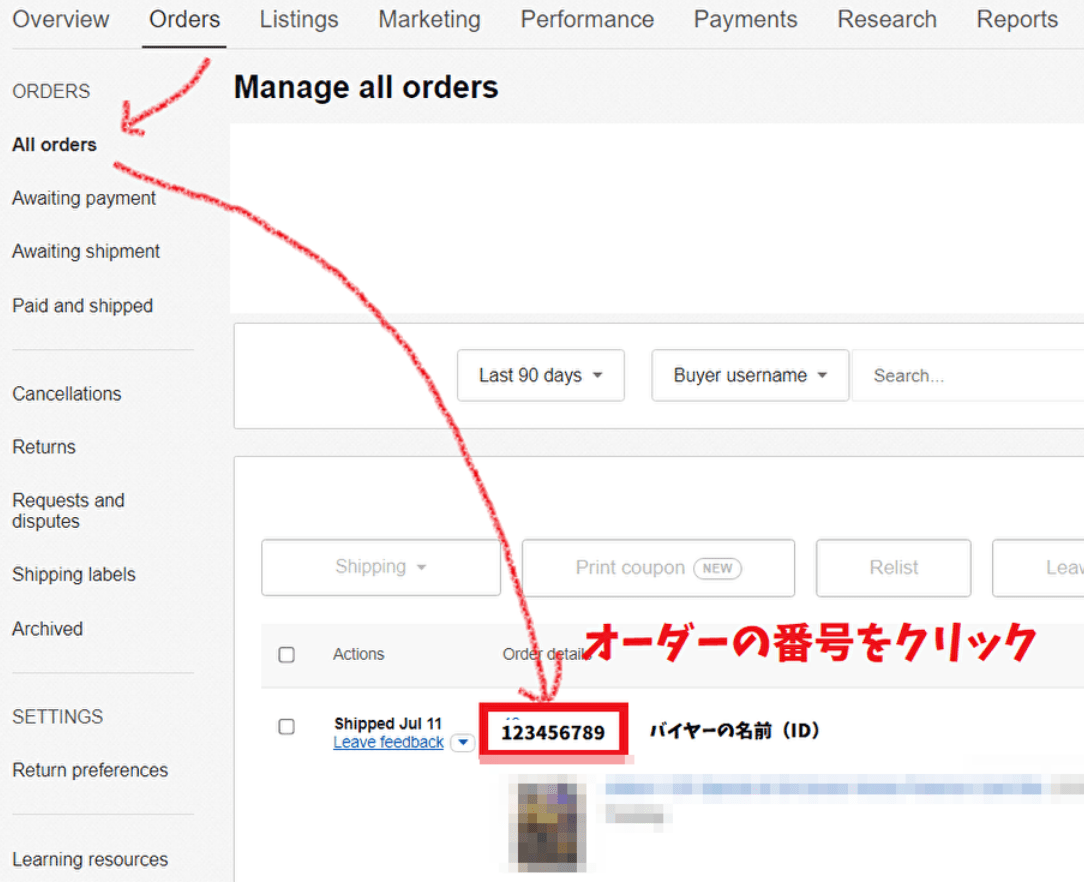Open the Shipping bulk action dropdown

coord(381,567)
